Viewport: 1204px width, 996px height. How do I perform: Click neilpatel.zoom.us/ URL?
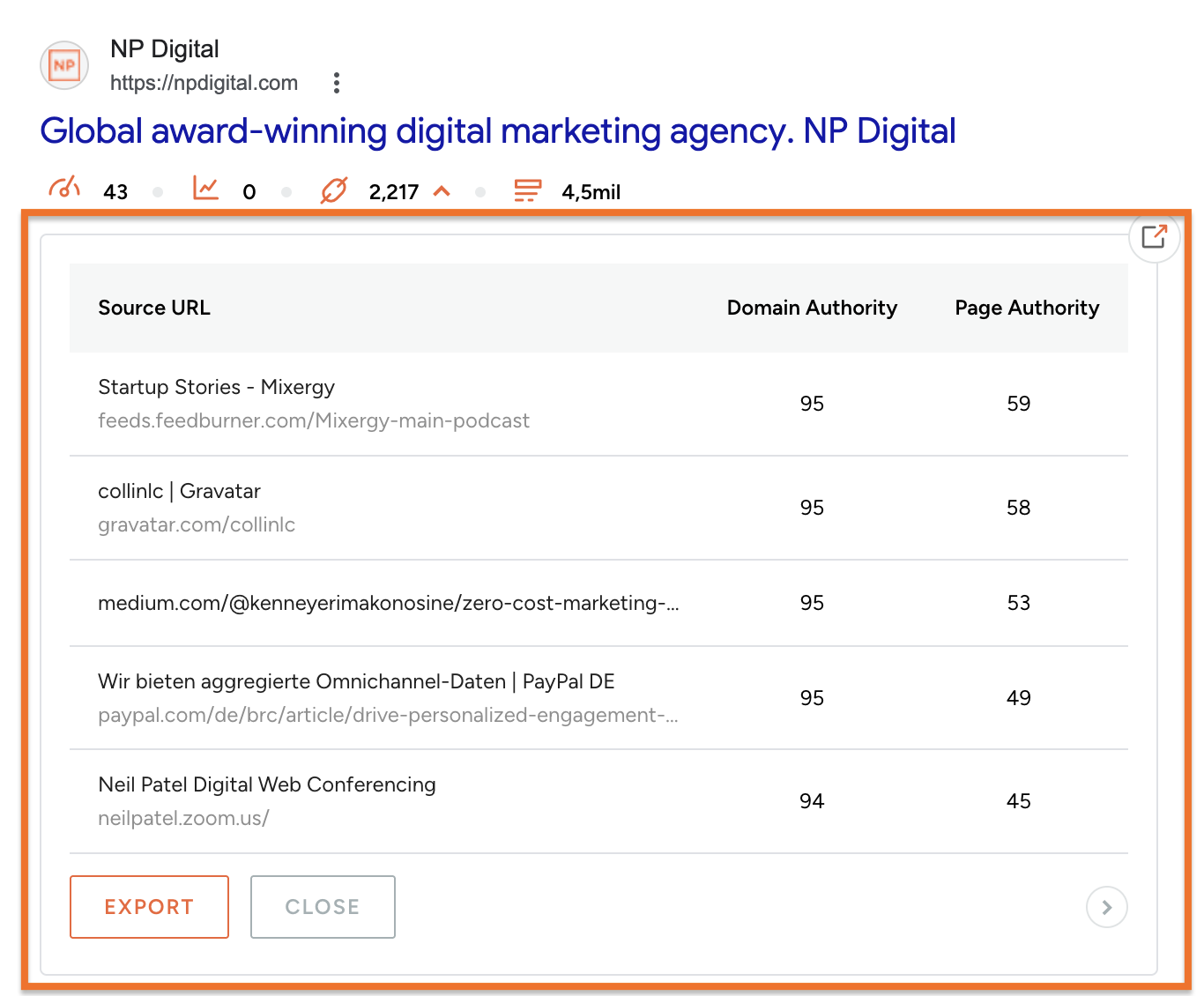pyautogui.click(x=183, y=818)
